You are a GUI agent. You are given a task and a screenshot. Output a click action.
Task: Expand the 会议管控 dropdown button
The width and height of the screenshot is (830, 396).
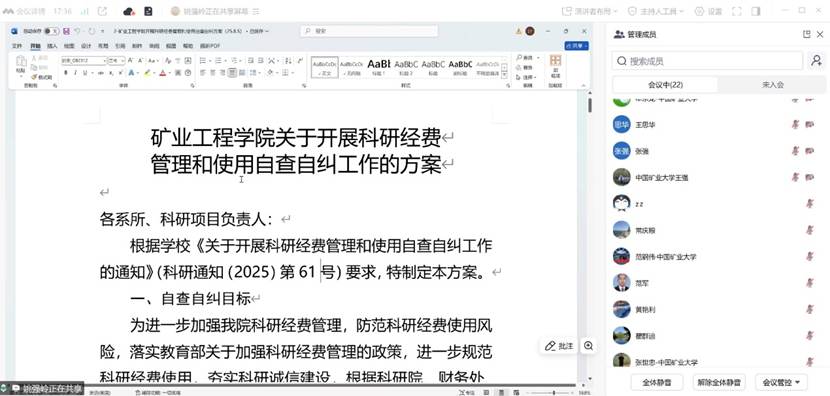coord(778,381)
